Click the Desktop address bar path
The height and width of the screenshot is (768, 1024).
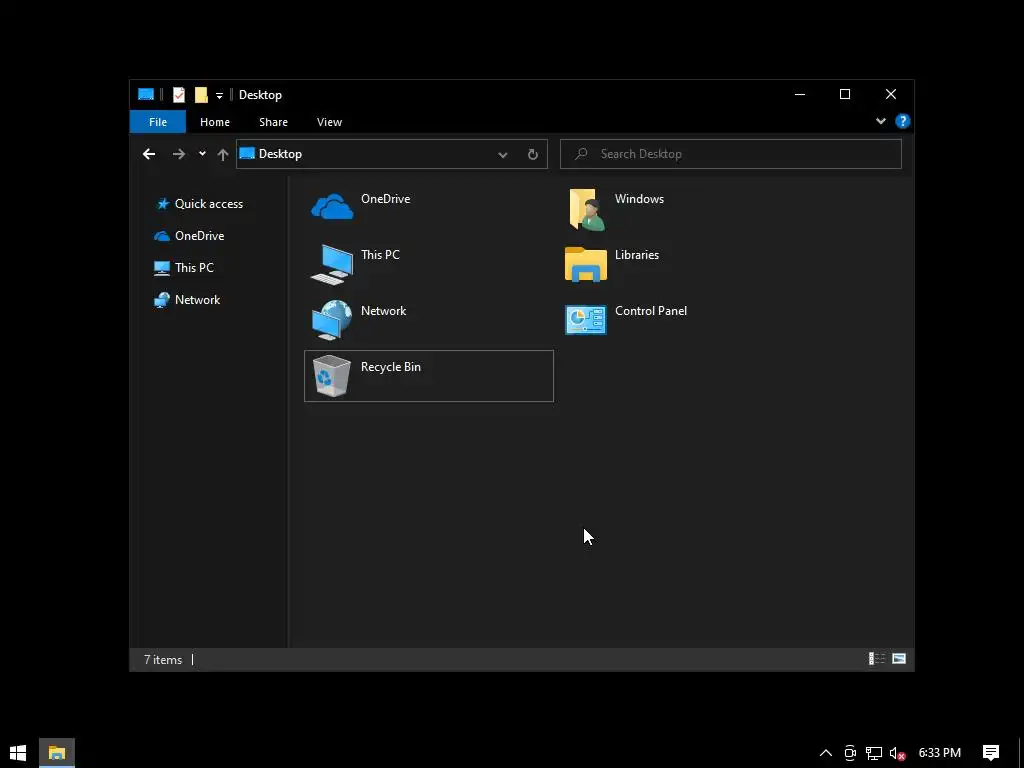[280, 154]
